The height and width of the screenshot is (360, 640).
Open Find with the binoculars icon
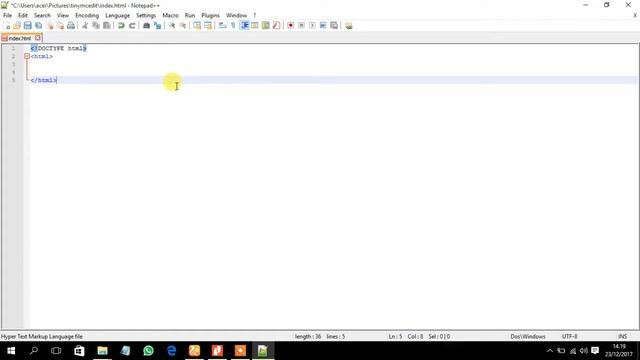(146, 26)
